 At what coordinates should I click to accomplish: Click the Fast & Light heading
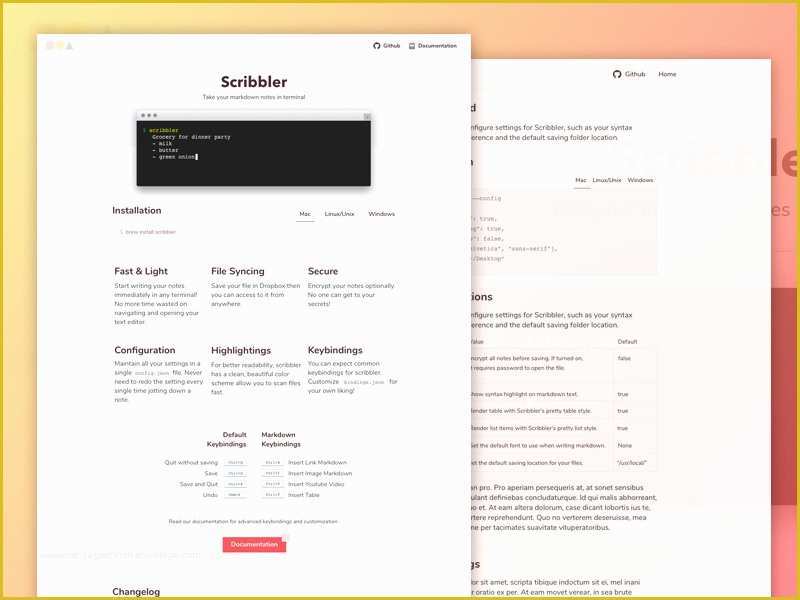tap(141, 271)
